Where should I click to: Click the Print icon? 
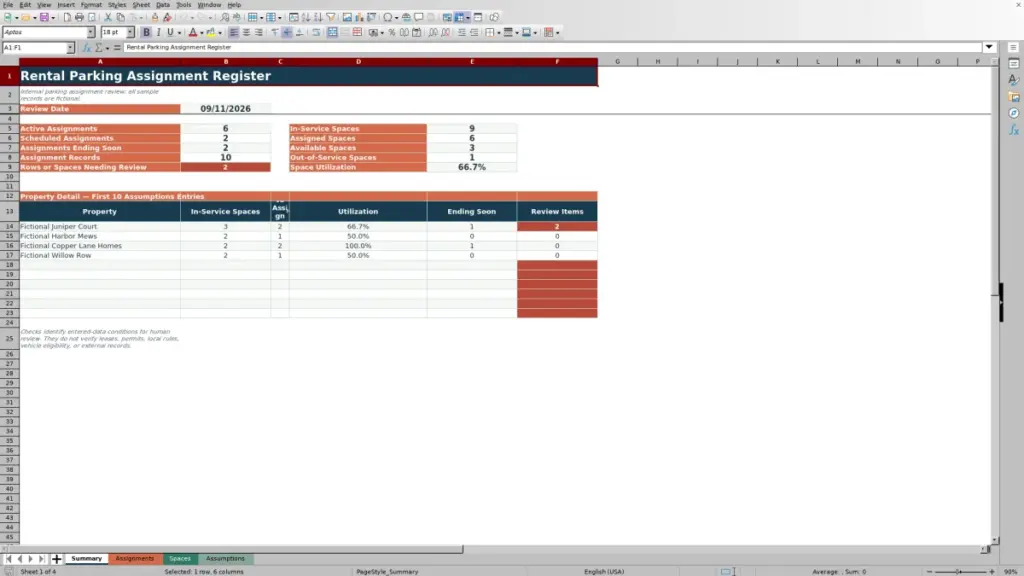[x=79, y=17]
